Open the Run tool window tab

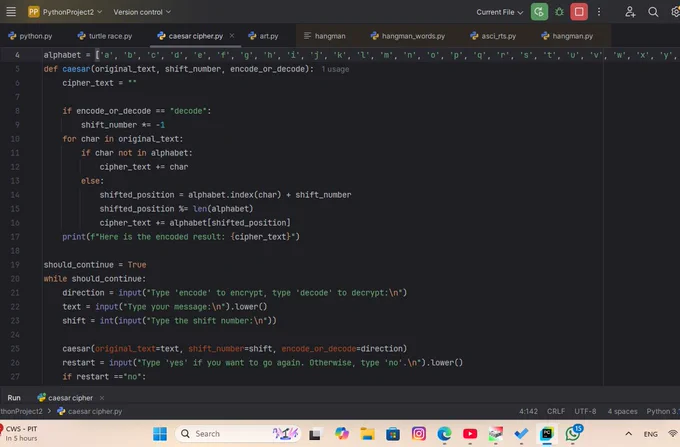14,397
